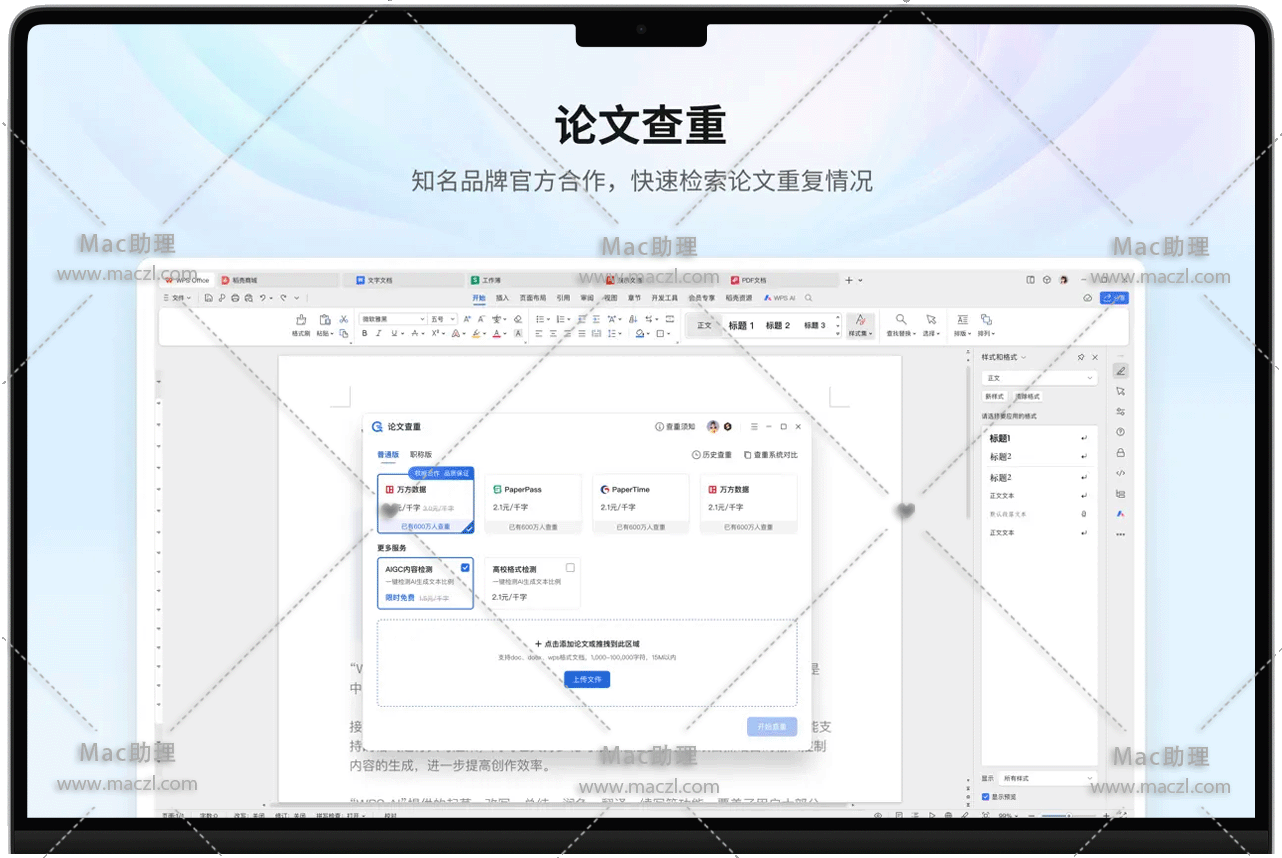Click the eraser Clear Formatting icon

(x=519, y=319)
